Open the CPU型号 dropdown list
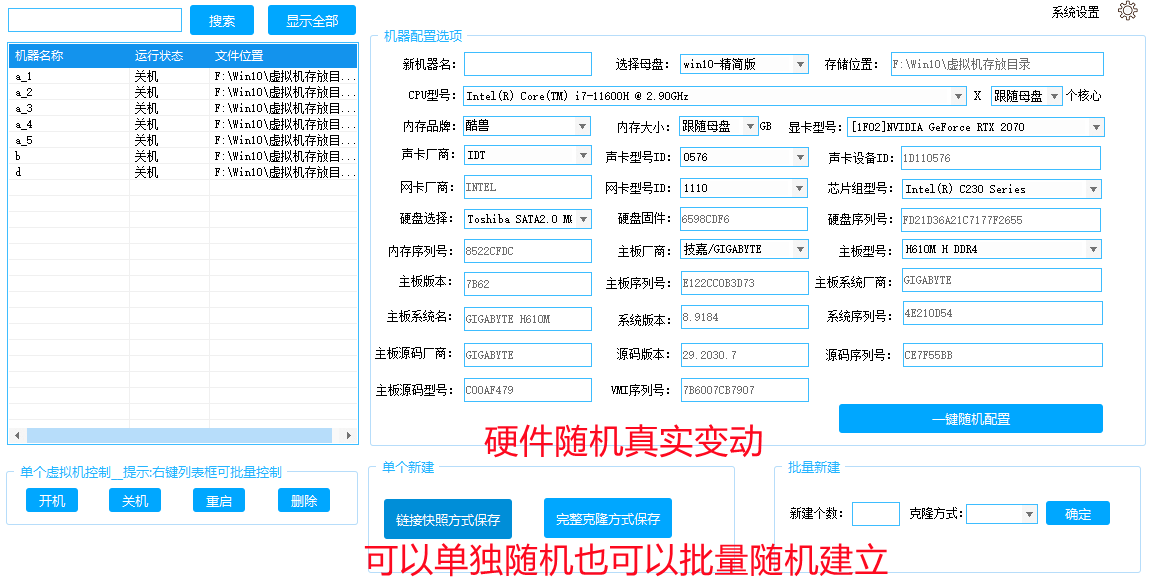Screen dimensions: 1151x581 (958, 96)
